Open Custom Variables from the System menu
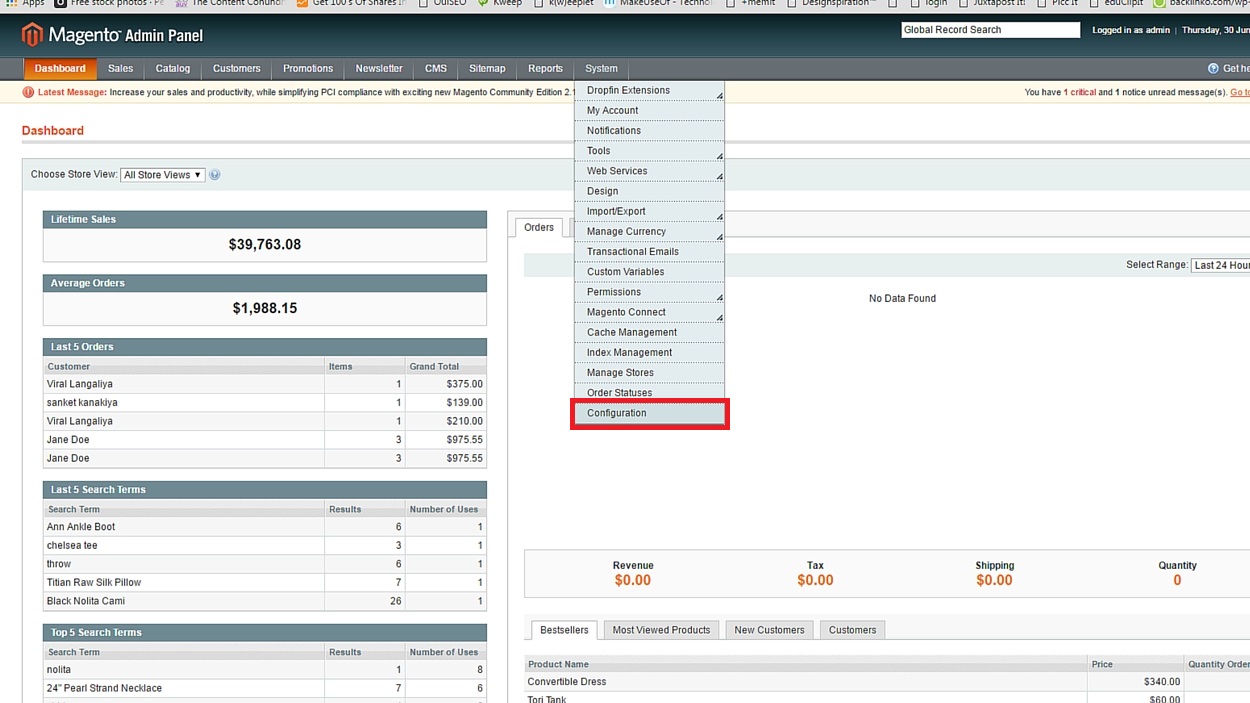The height and width of the screenshot is (703, 1250). [x=649, y=272]
